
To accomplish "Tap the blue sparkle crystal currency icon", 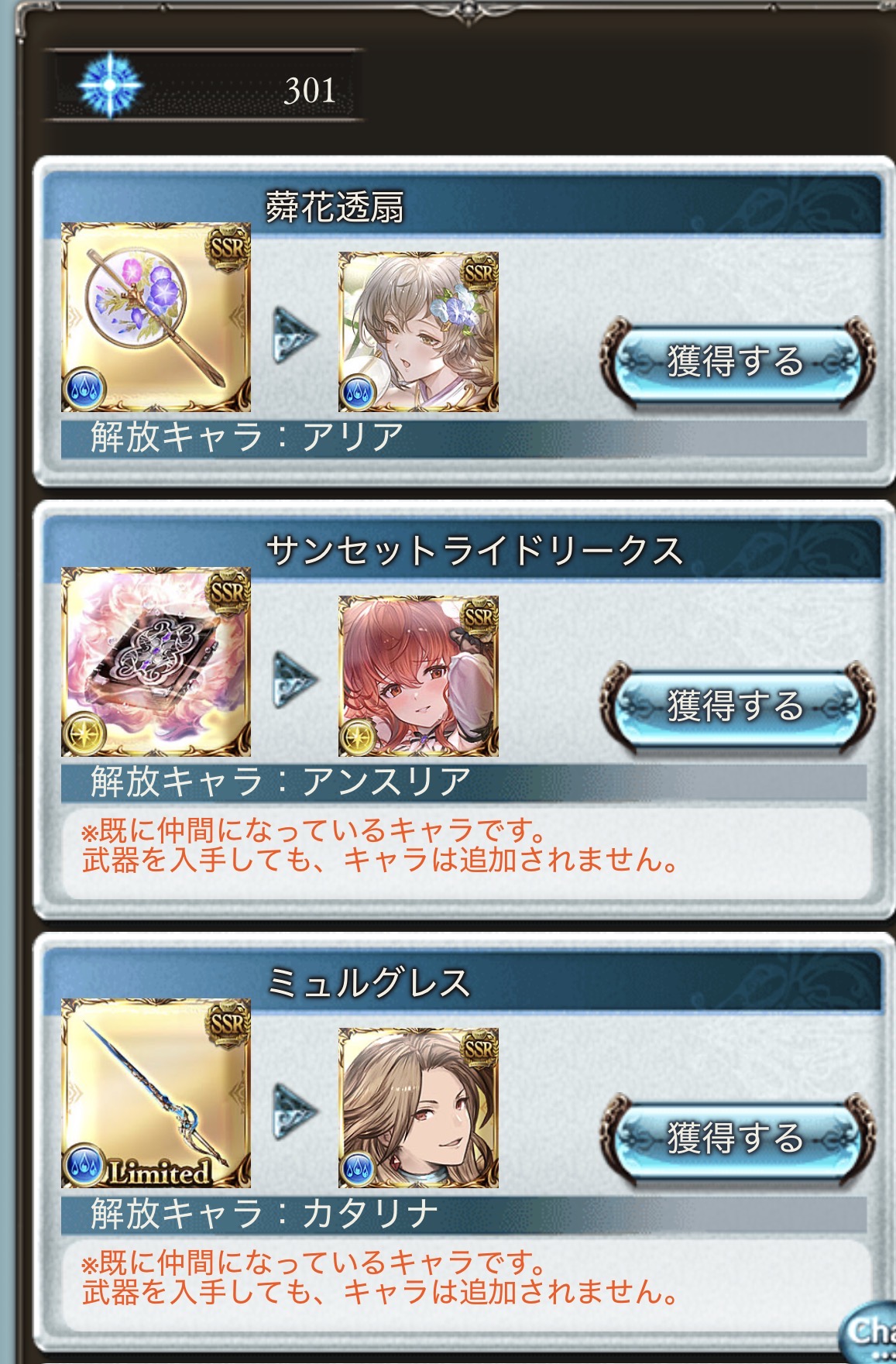I will 110,84.
